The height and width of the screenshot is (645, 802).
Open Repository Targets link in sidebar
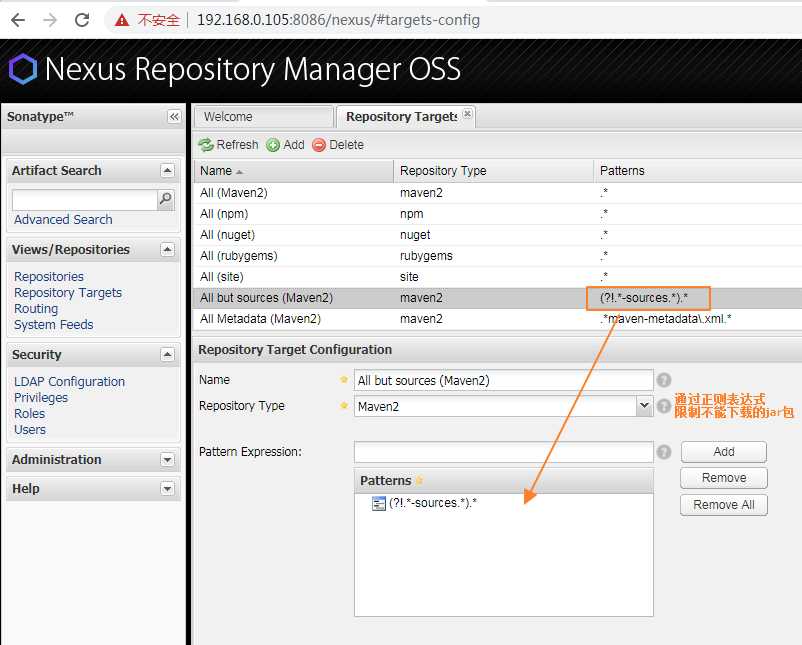(68, 293)
